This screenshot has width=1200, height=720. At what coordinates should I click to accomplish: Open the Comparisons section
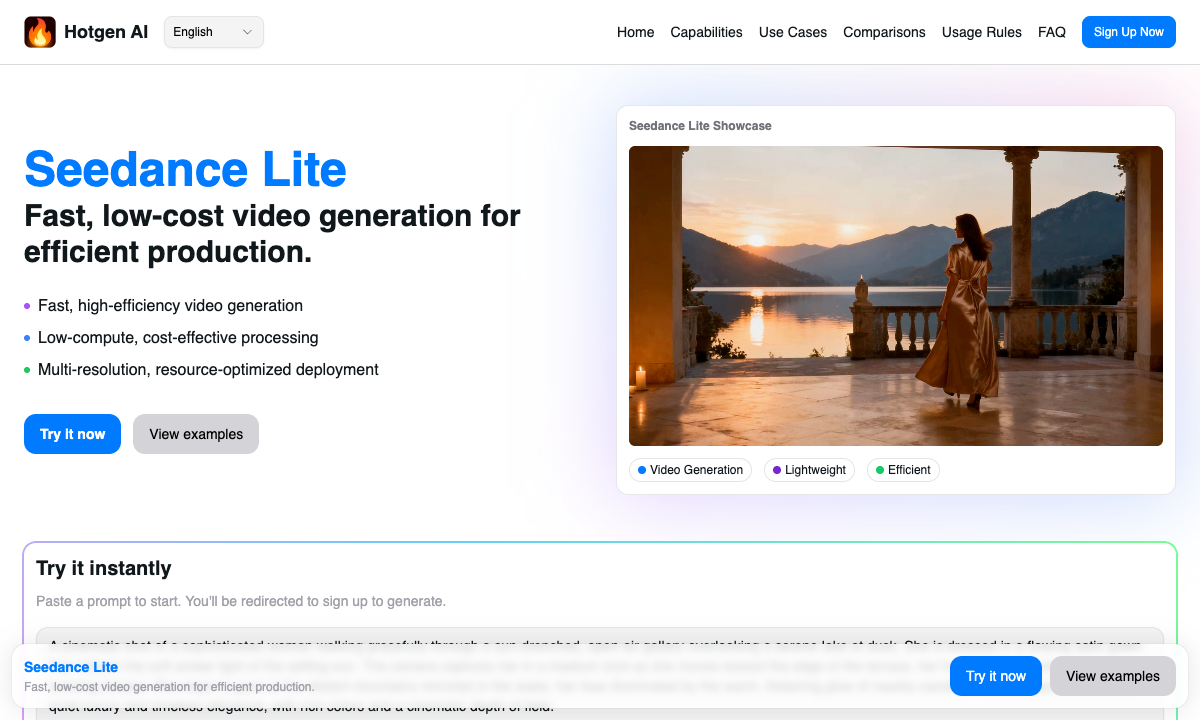884,32
